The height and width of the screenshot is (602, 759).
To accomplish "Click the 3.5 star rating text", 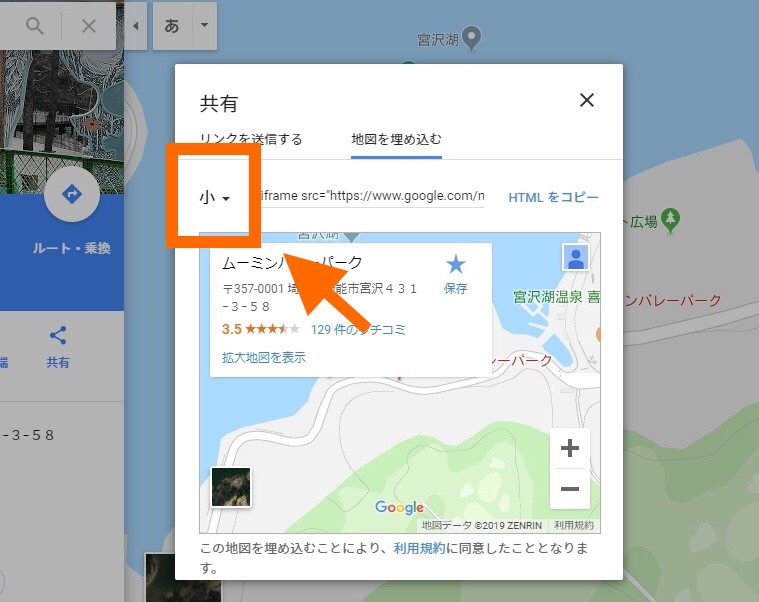I will pos(231,330).
